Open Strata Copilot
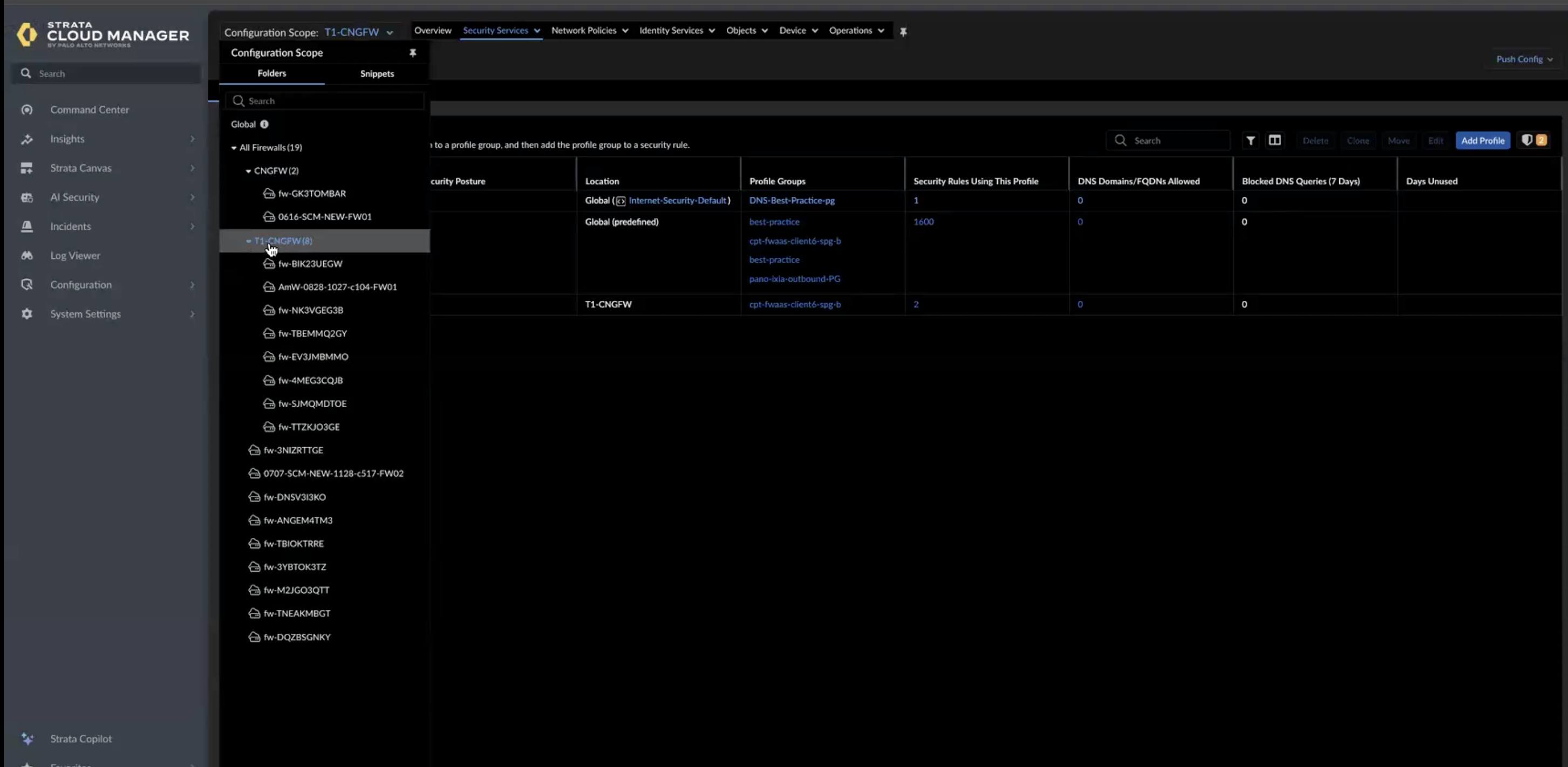1568x767 pixels. pos(81,738)
